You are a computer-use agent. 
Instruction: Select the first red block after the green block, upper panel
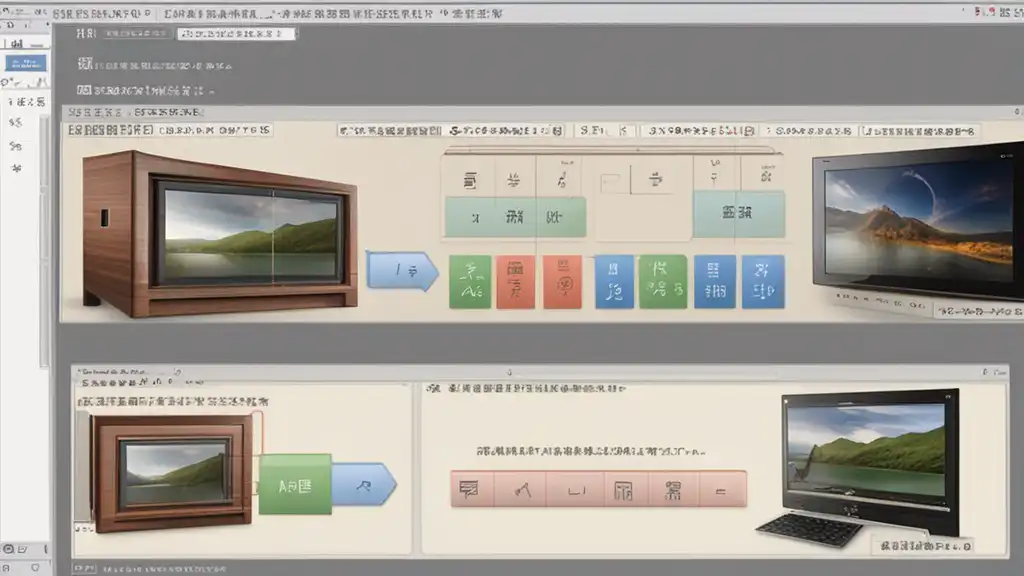pyautogui.click(x=515, y=281)
